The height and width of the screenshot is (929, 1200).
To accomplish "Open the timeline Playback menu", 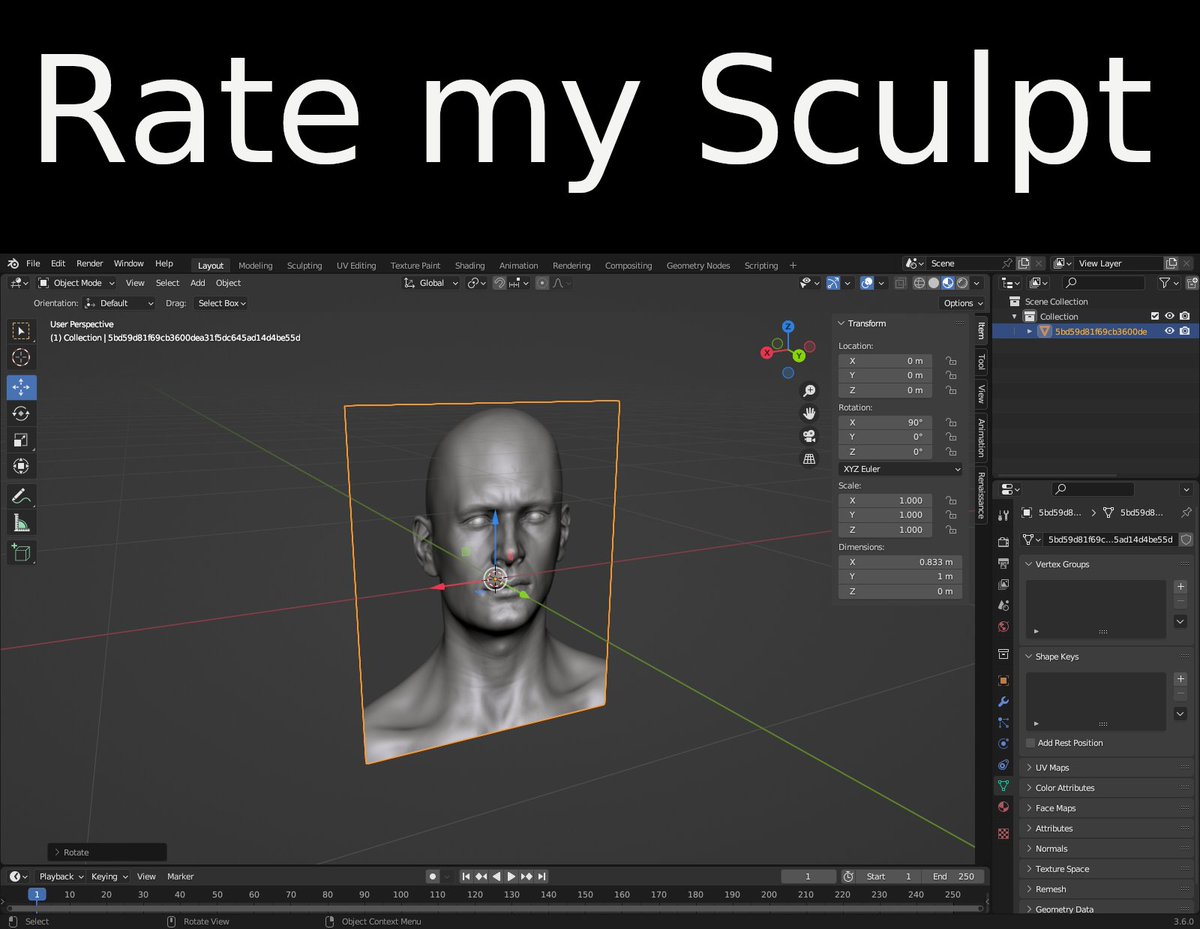I will 61,877.
